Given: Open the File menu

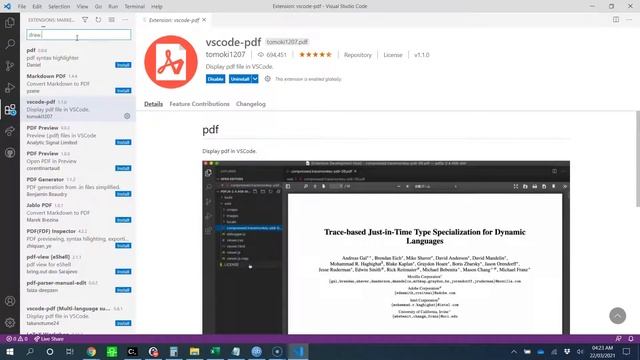Looking at the screenshot, I should tap(22, 7).
